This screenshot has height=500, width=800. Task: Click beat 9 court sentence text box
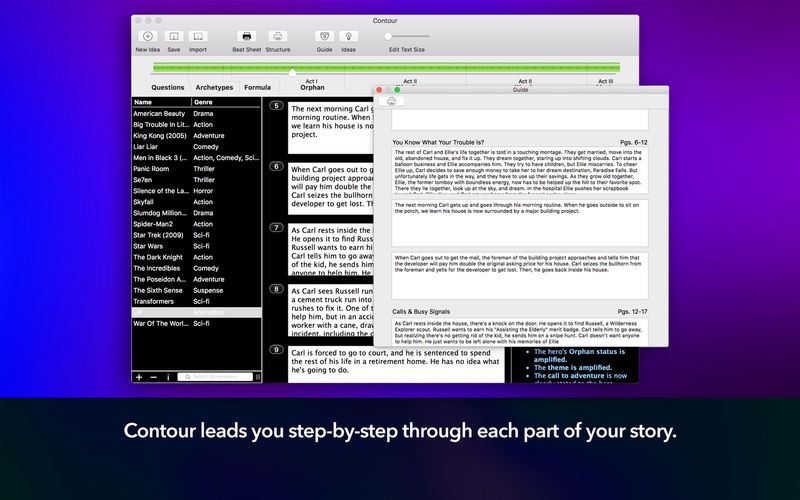point(396,364)
